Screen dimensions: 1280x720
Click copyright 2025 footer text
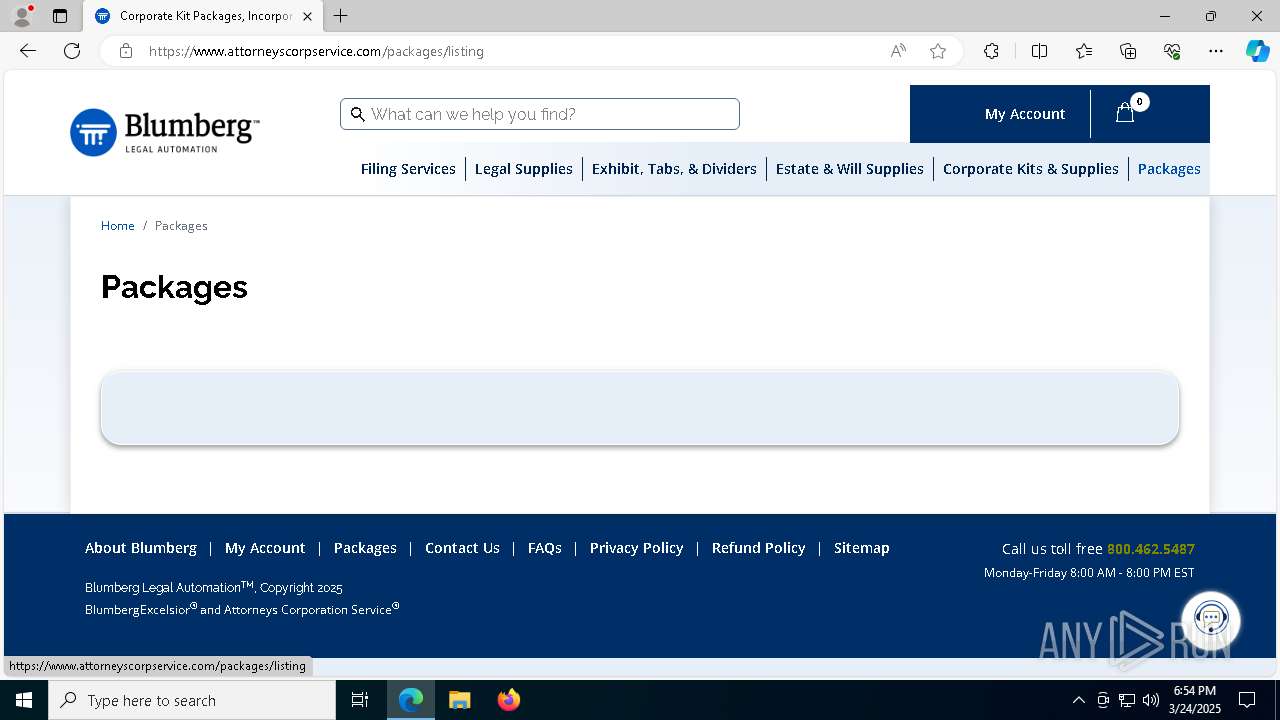coord(214,588)
